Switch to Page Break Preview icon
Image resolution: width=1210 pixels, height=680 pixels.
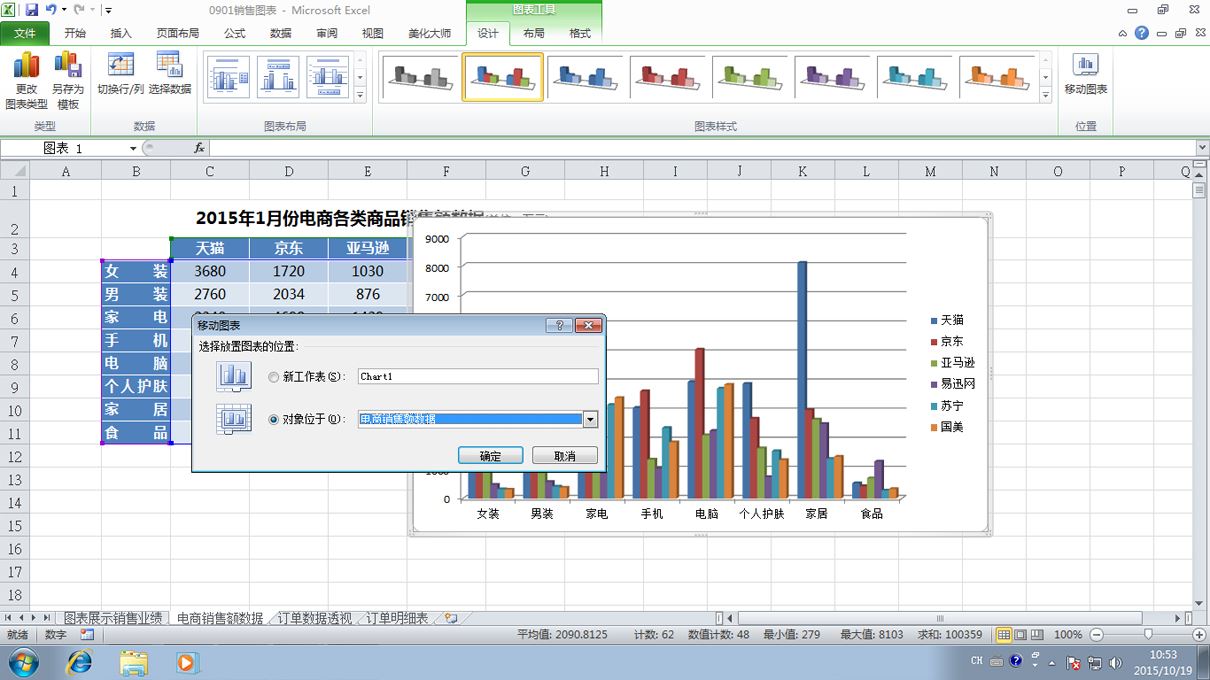[1038, 635]
